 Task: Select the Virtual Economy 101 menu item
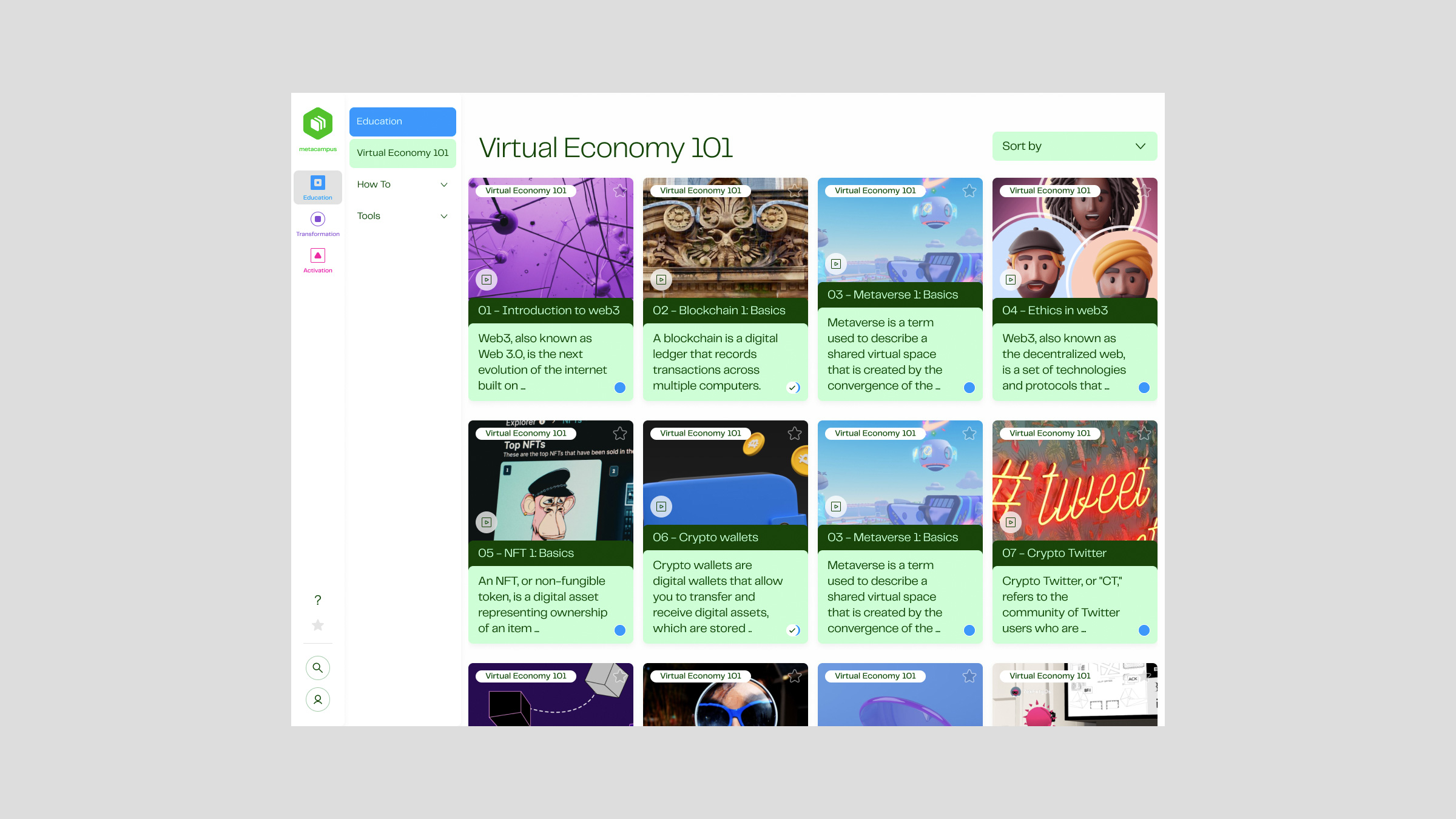[x=402, y=152]
